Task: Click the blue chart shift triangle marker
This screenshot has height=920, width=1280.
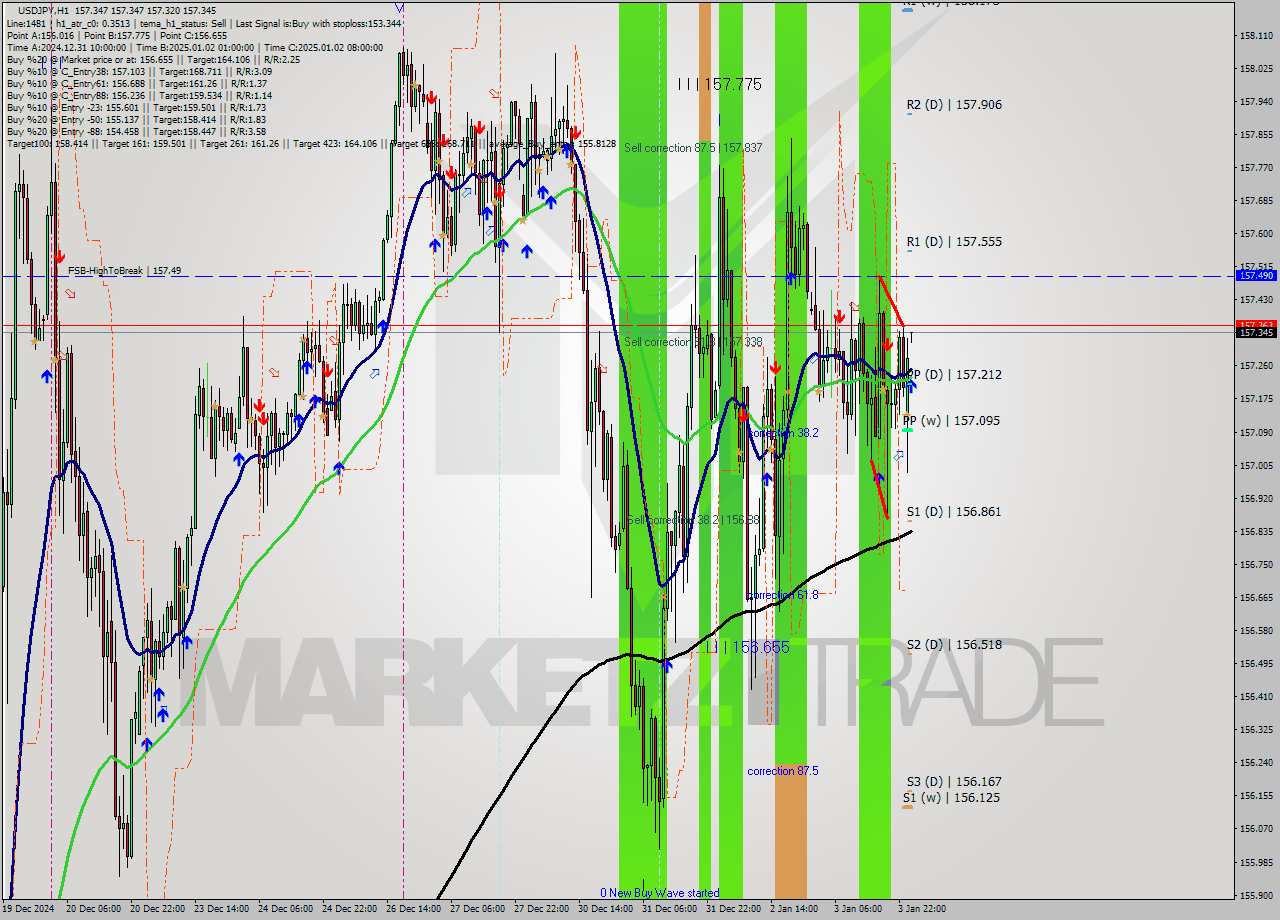Action: click(400, 7)
